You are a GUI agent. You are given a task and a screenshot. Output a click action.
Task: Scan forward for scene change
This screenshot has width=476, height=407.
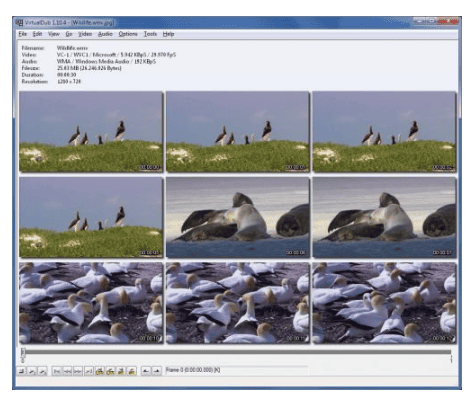pos(132,371)
